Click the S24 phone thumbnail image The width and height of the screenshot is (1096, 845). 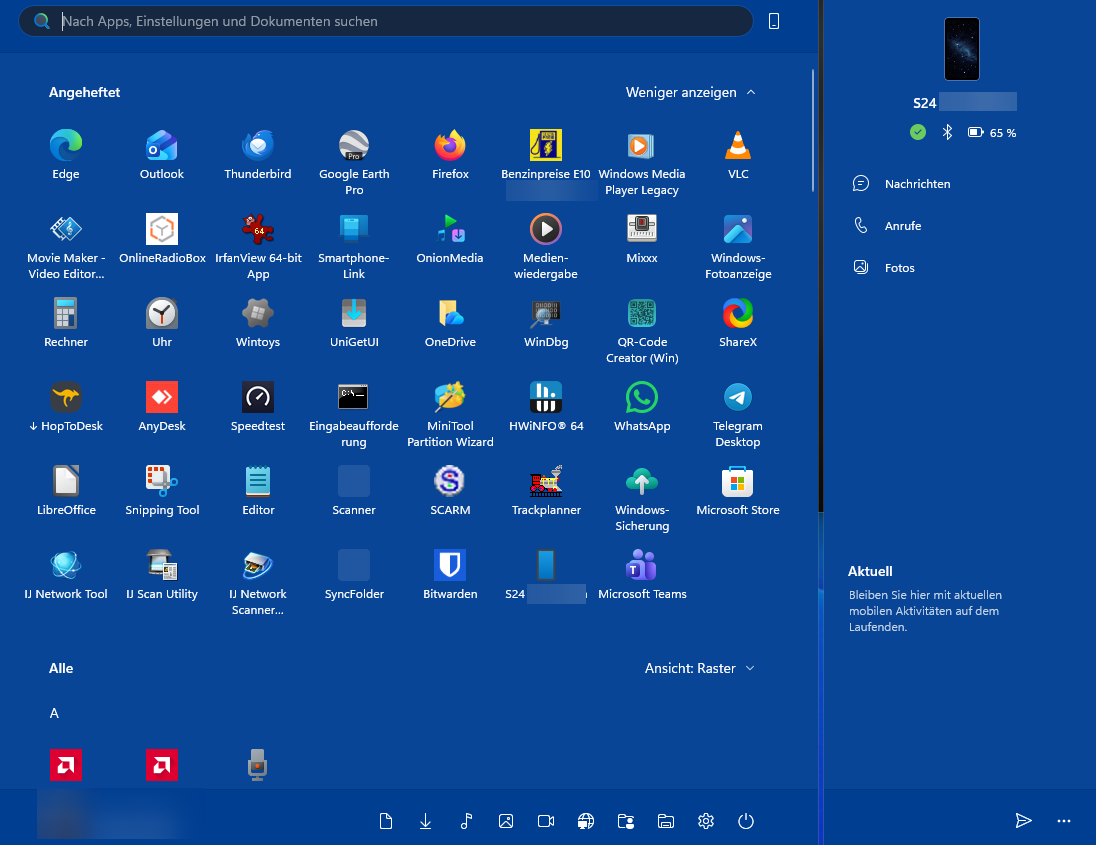(x=961, y=49)
